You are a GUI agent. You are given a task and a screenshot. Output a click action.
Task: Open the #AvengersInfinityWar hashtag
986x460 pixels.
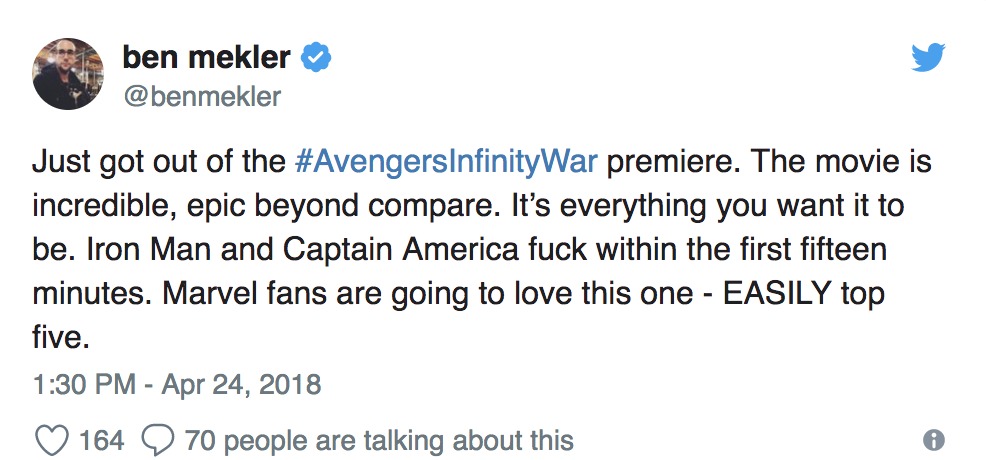tap(448, 161)
